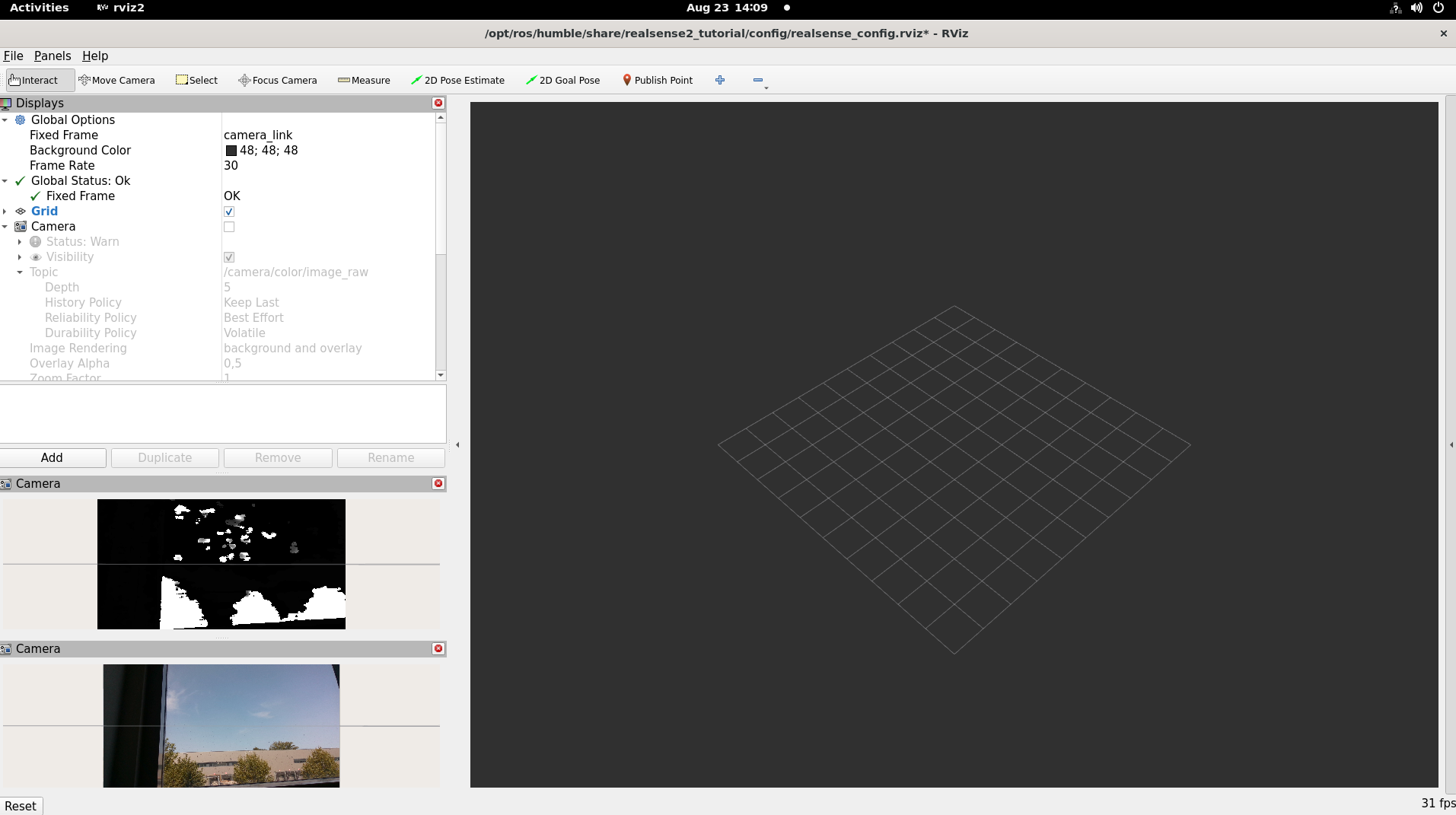Screen dimensions: 1456x815
Task: Toggle the Camera Visibility checkbox
Action: 229,257
